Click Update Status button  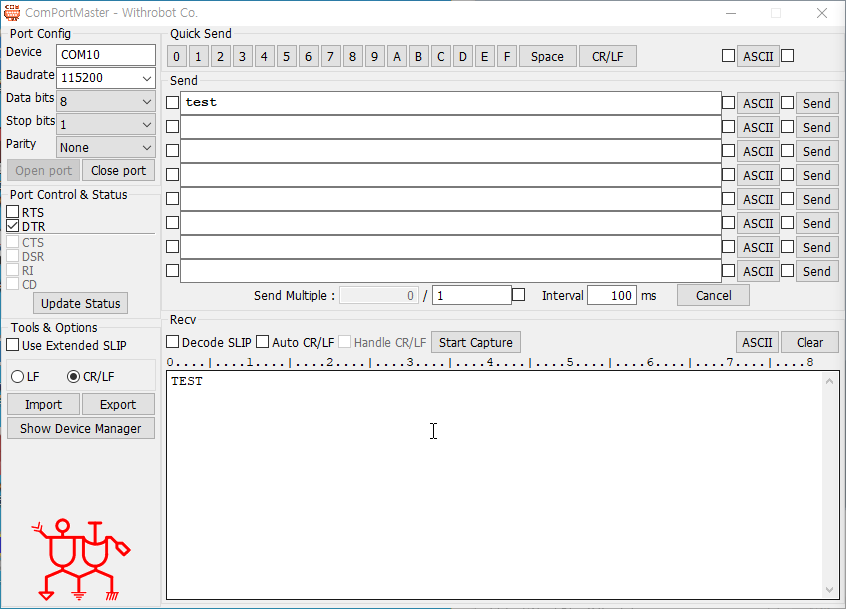tap(81, 304)
